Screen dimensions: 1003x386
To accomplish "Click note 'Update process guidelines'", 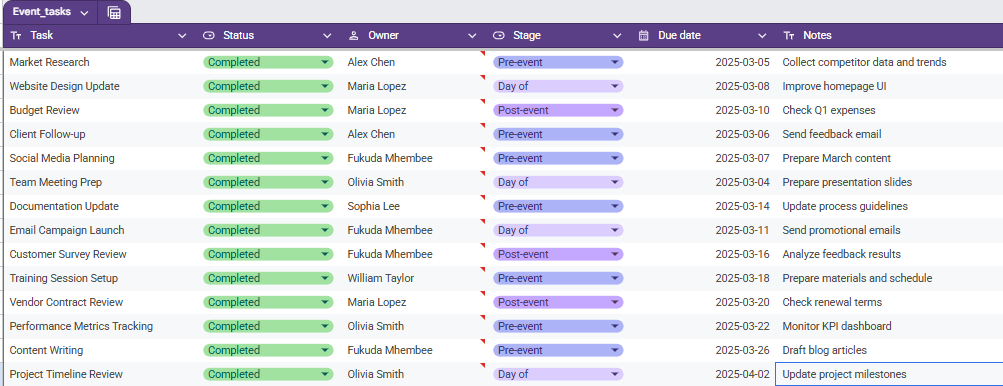I will click(x=845, y=206).
